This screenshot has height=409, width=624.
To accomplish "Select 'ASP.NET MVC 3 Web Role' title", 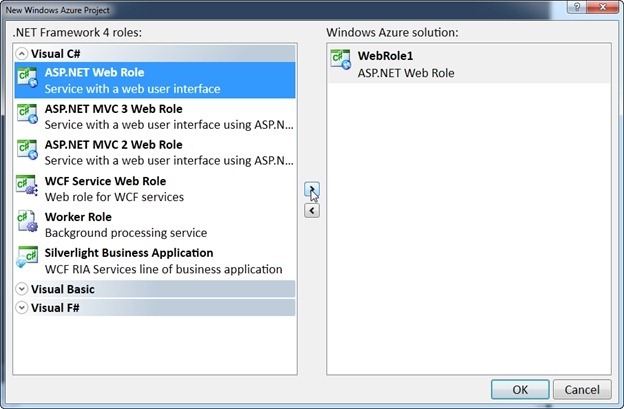I will tap(113, 109).
